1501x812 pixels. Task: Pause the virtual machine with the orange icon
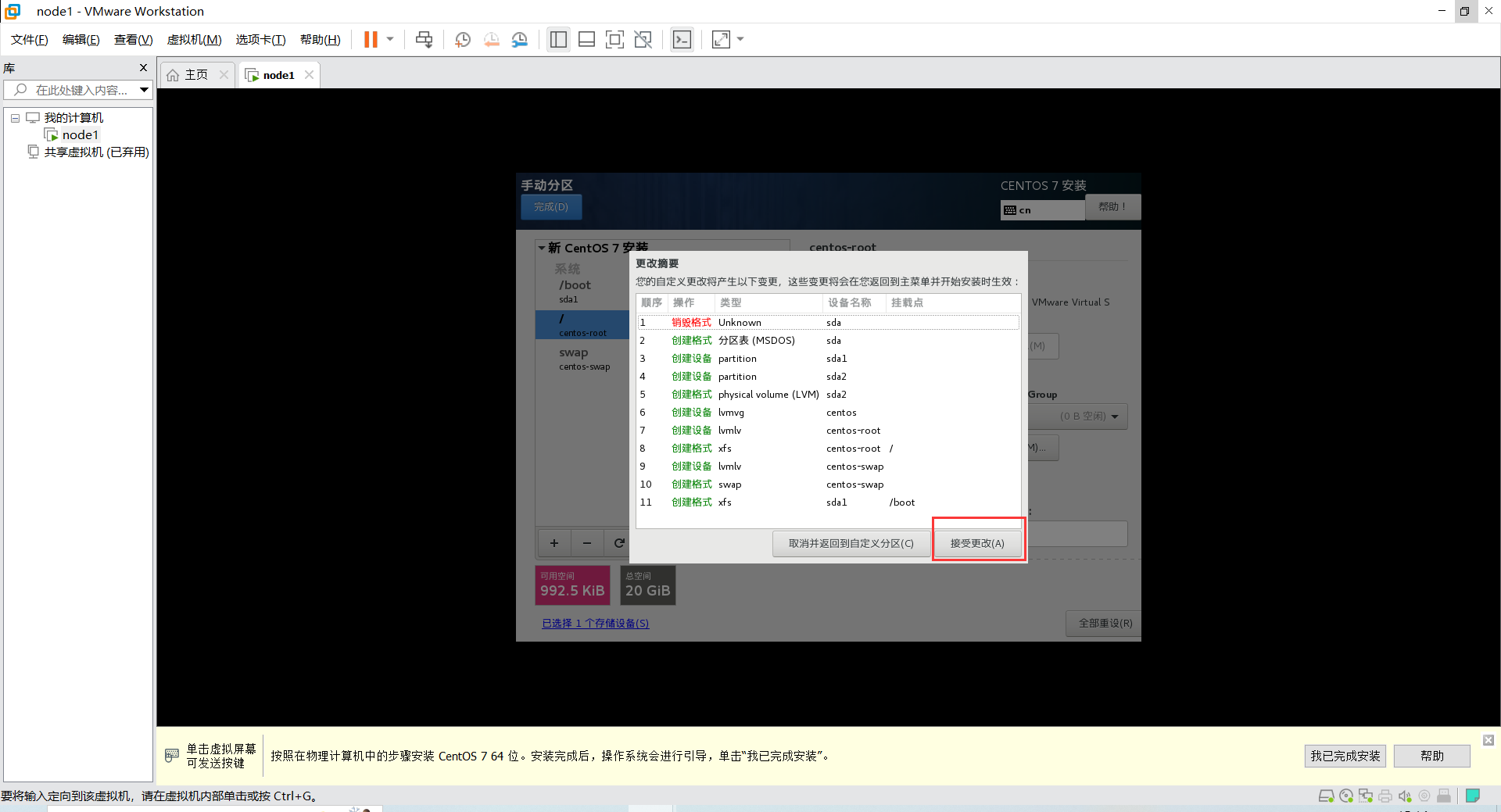pos(371,39)
